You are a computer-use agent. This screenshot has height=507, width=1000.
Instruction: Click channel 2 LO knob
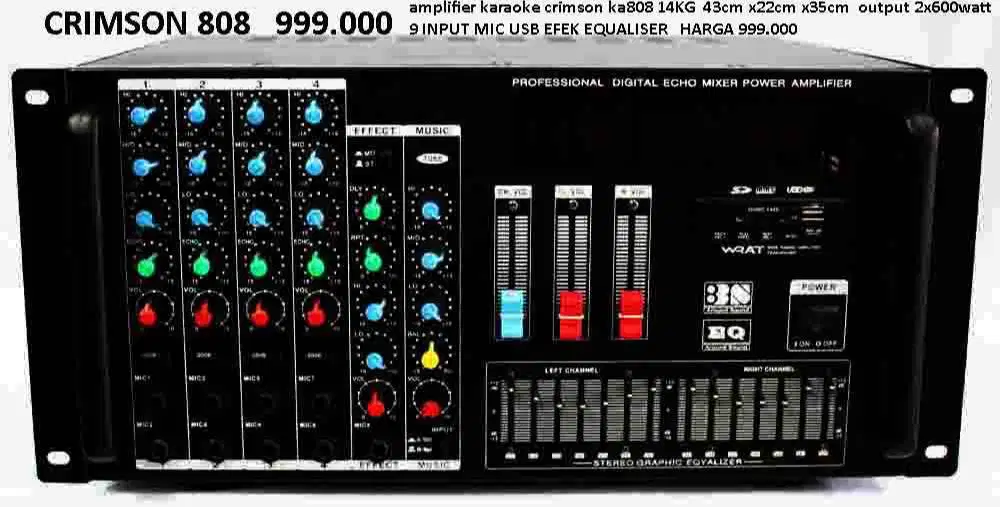coord(201,217)
